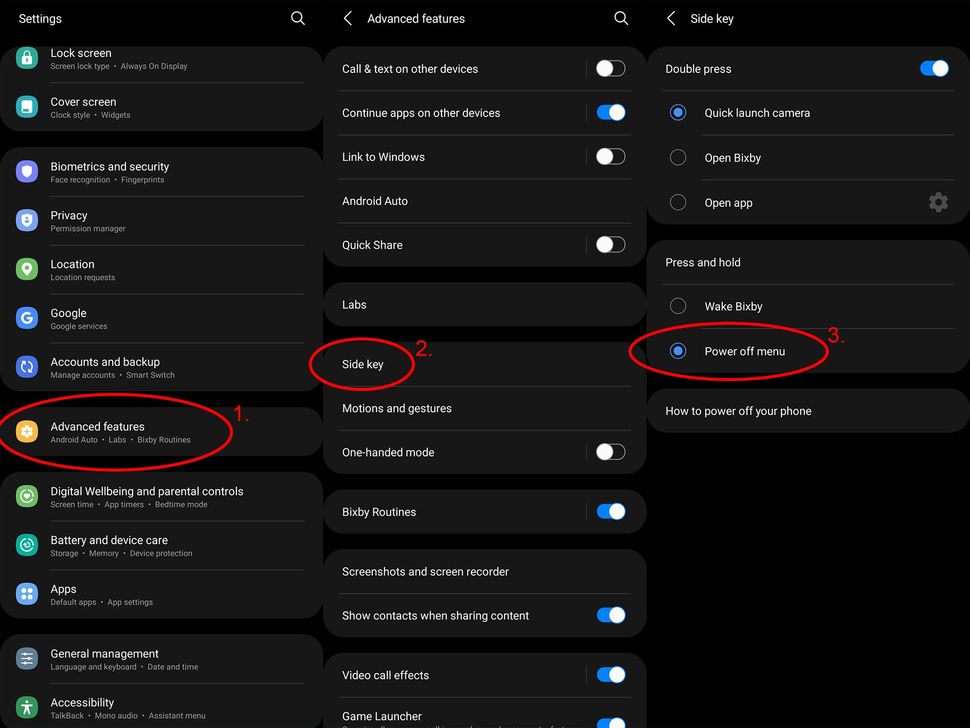Select the Open Bixby radio option
Screen dimensions: 970x728
[x=678, y=158]
